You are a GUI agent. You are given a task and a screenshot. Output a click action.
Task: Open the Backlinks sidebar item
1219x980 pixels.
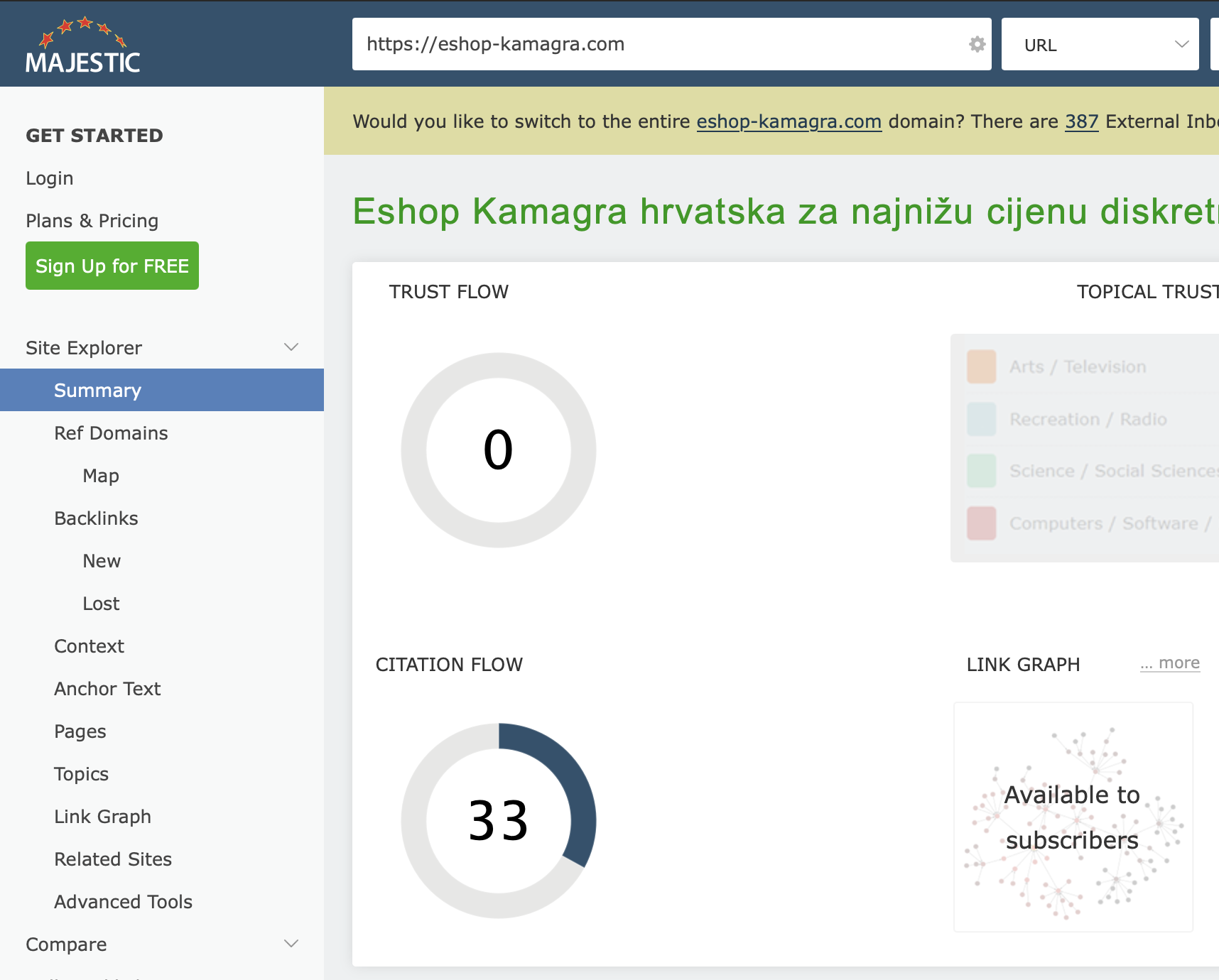pyautogui.click(x=96, y=518)
